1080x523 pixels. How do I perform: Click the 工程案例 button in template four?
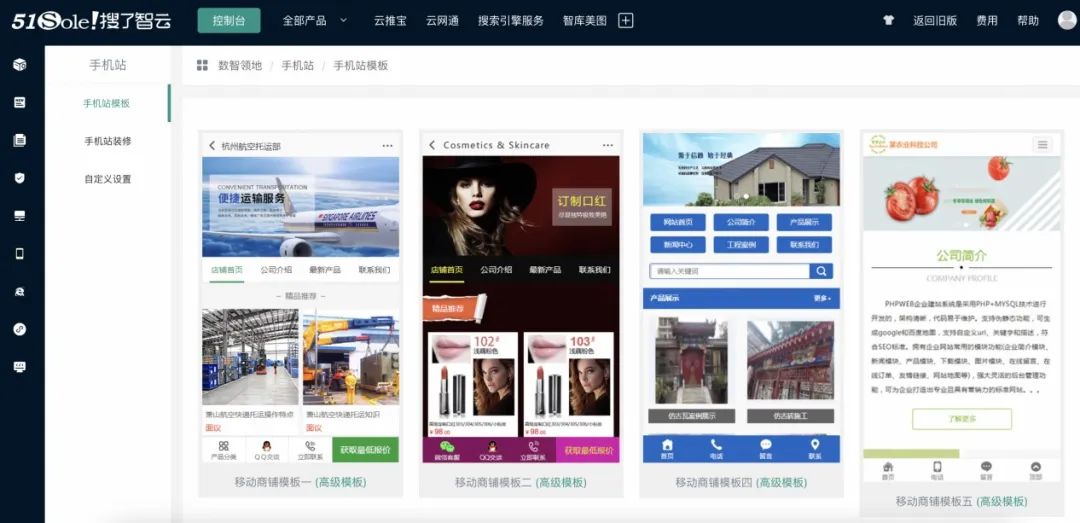740,245
